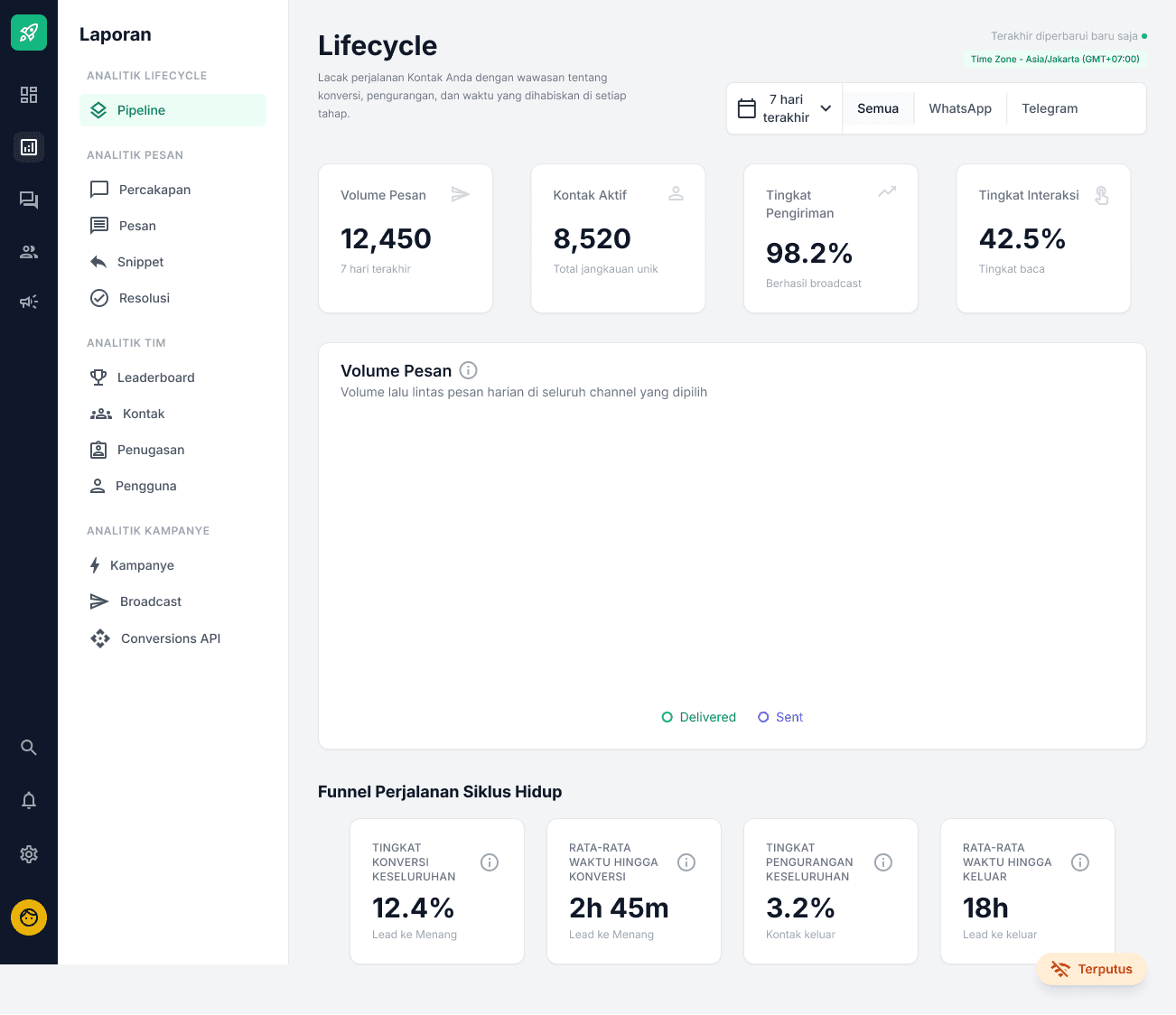Viewport: 1176px width, 1015px height.
Task: Click the Terputus connection status button
Action: click(1091, 969)
